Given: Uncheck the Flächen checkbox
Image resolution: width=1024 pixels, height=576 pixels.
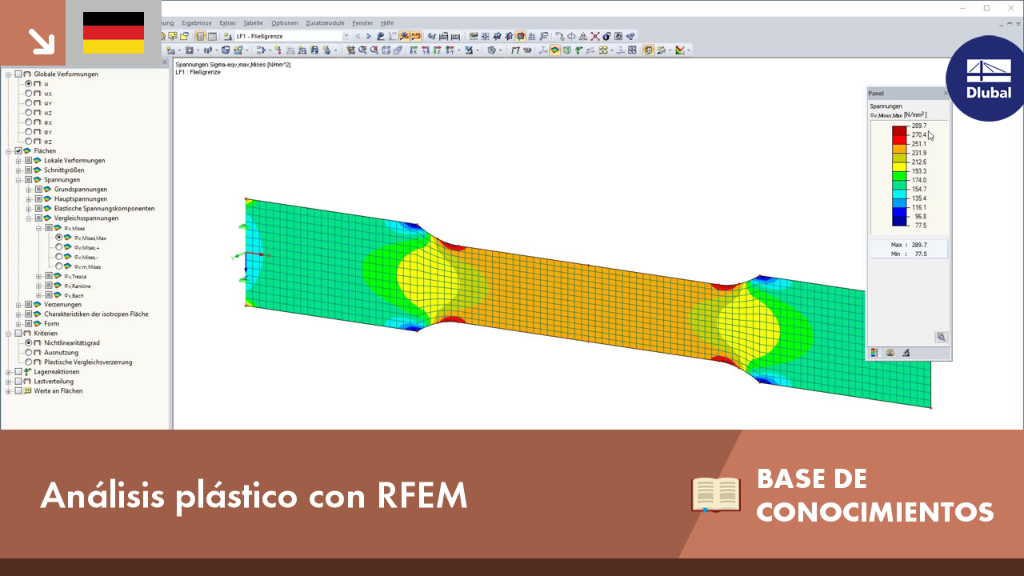Looking at the screenshot, I should (x=18, y=151).
